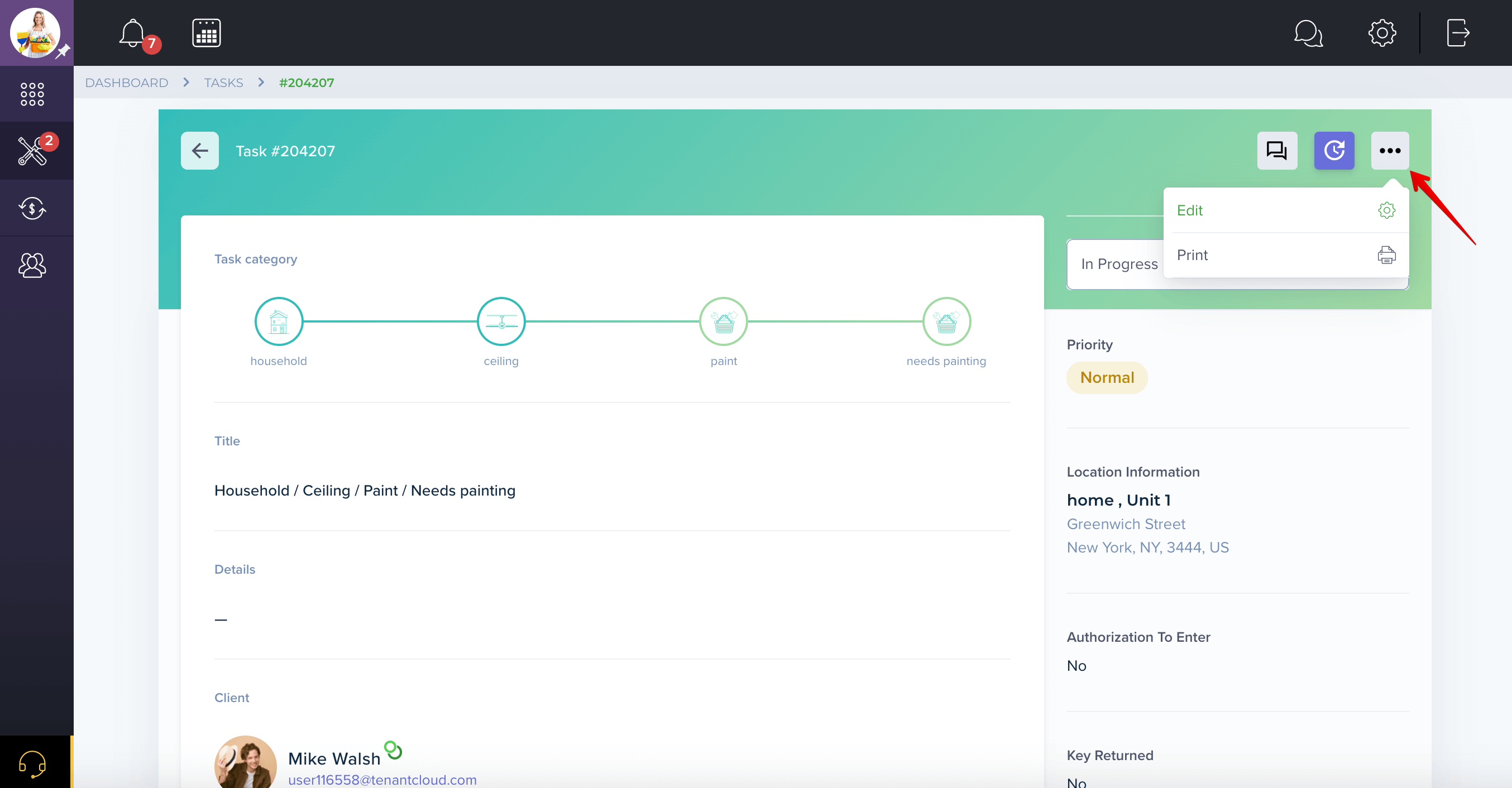Open task comments icon button
Viewport: 1512px width, 788px height.
click(1276, 151)
